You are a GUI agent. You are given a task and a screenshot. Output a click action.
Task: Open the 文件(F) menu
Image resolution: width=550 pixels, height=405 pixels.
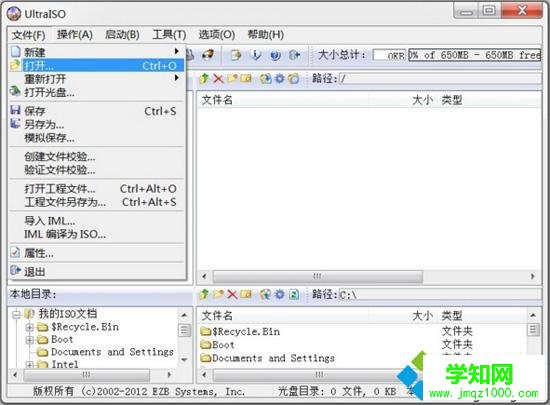(x=29, y=35)
